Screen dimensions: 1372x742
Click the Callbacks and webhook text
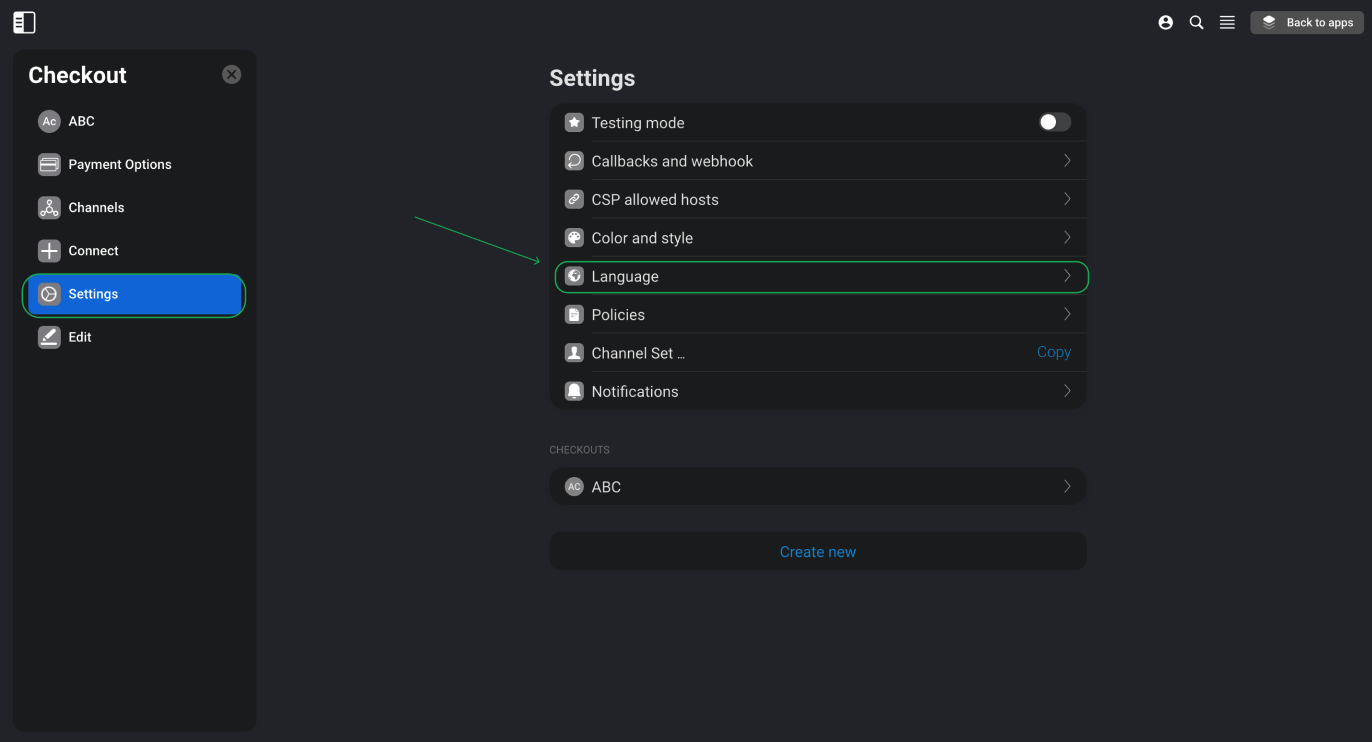coord(672,161)
